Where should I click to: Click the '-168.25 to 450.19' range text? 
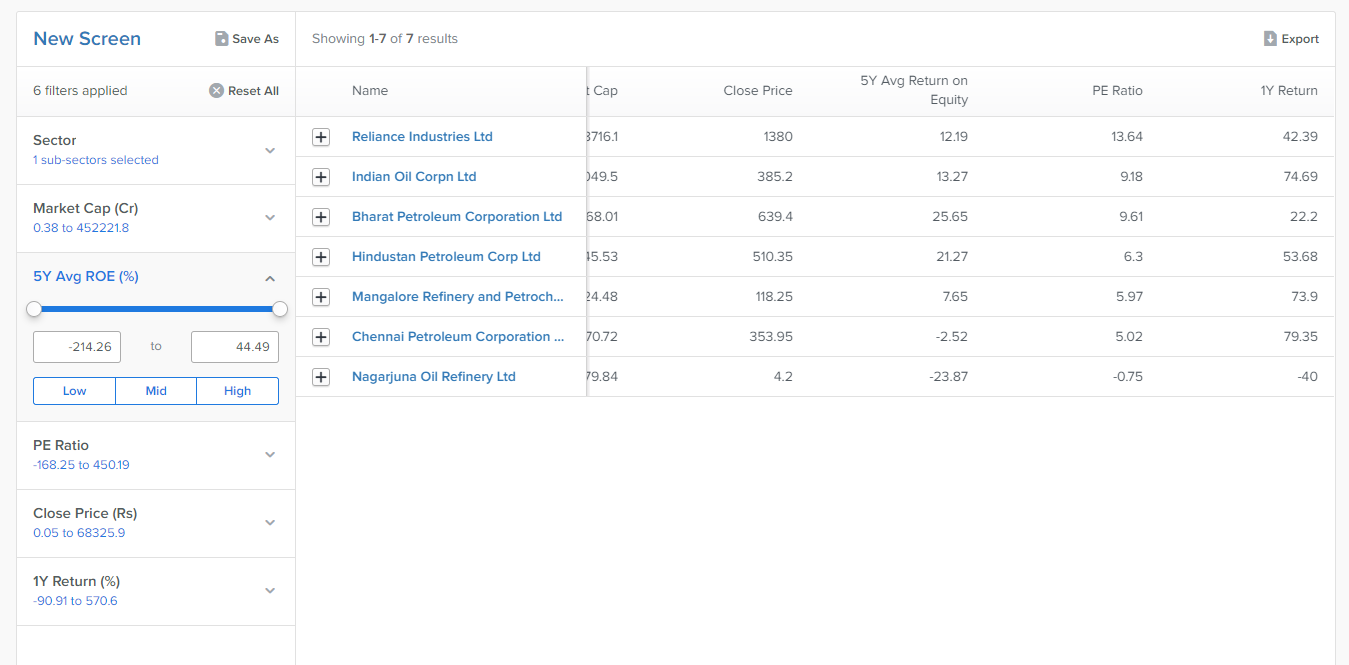click(81, 465)
